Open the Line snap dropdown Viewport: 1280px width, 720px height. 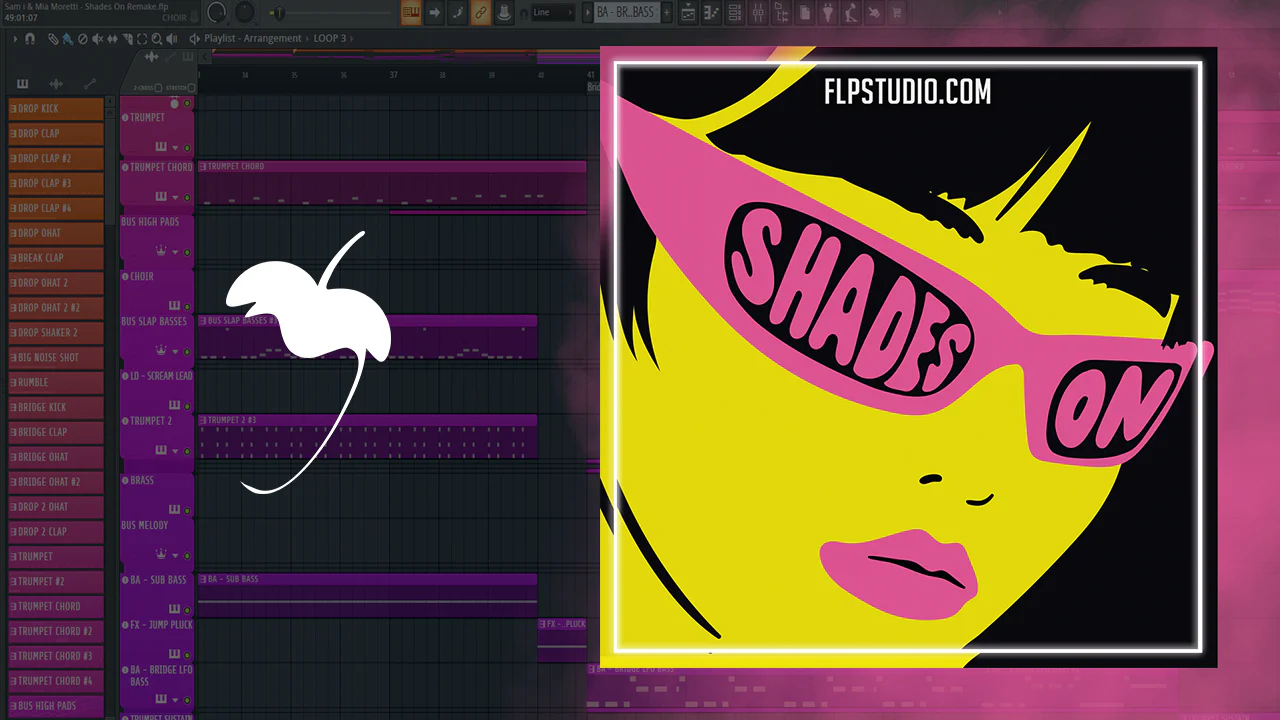(554, 12)
